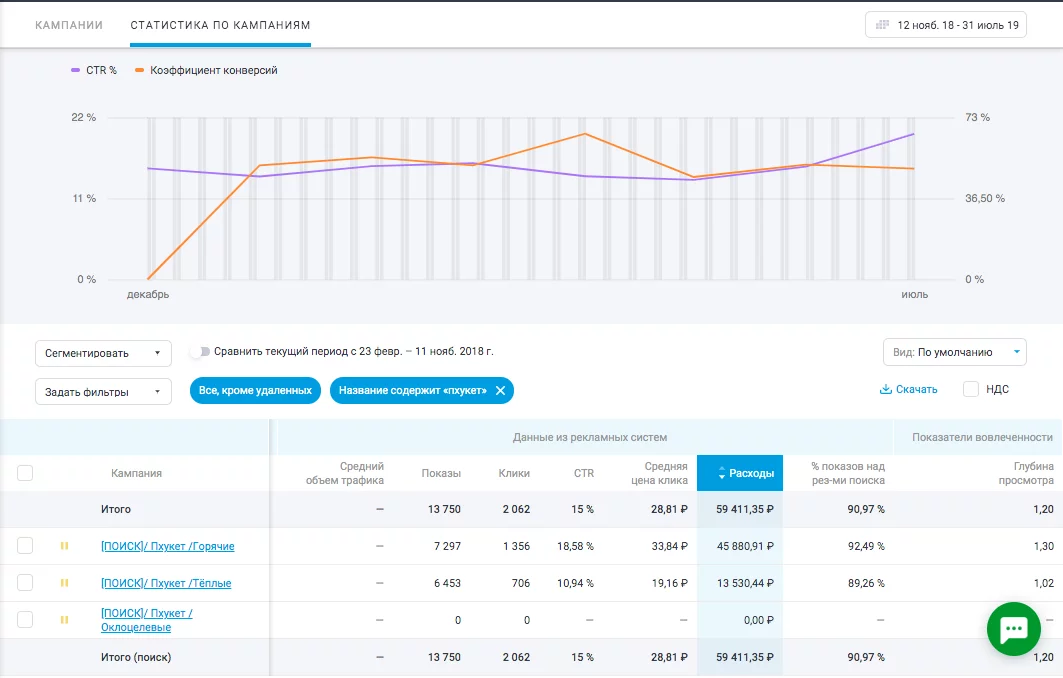Viewport: 1063px width, 678px height.
Task: Click the purple CTR % legend swatch
Action: pyautogui.click(x=76, y=71)
